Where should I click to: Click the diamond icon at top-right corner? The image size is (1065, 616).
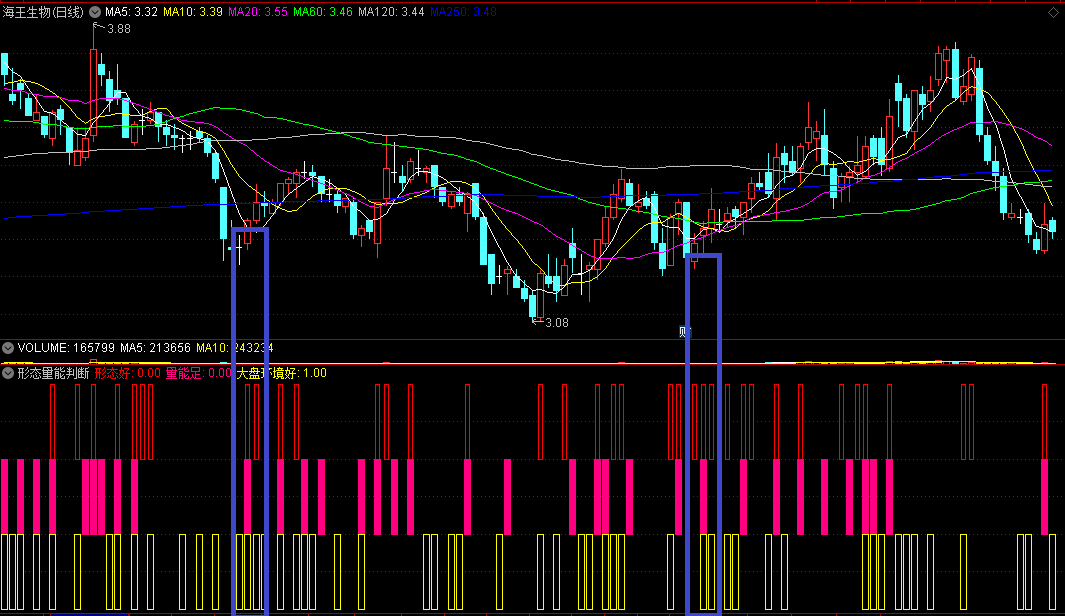pos(1053,12)
